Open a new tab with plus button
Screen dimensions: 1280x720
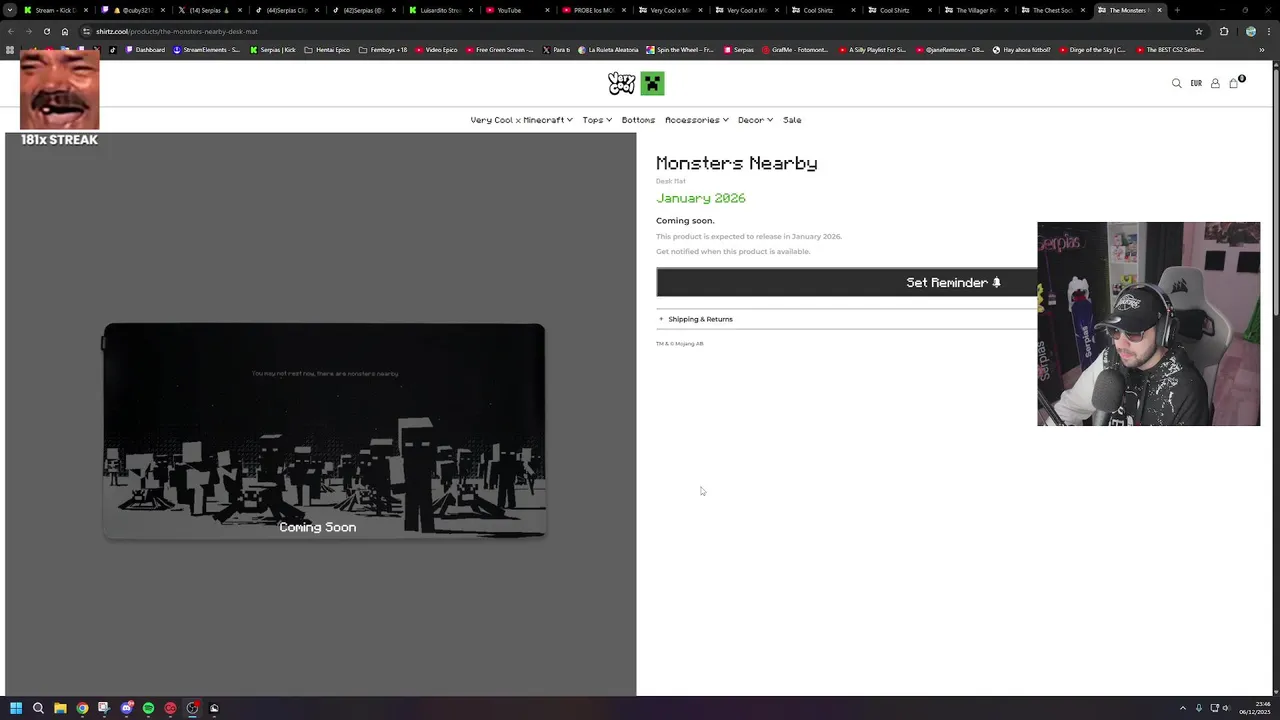tap(1177, 10)
